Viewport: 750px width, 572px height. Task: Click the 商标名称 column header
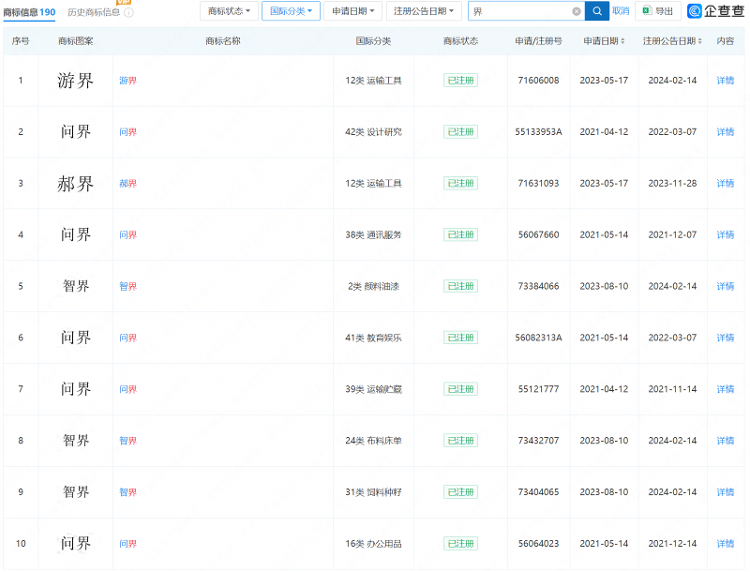(223, 41)
